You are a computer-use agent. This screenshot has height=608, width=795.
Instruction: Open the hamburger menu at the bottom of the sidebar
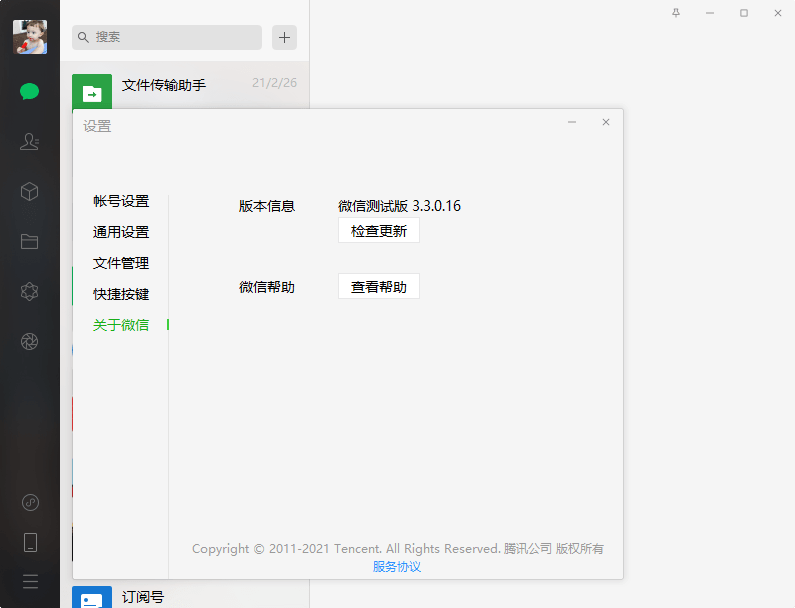click(30, 582)
